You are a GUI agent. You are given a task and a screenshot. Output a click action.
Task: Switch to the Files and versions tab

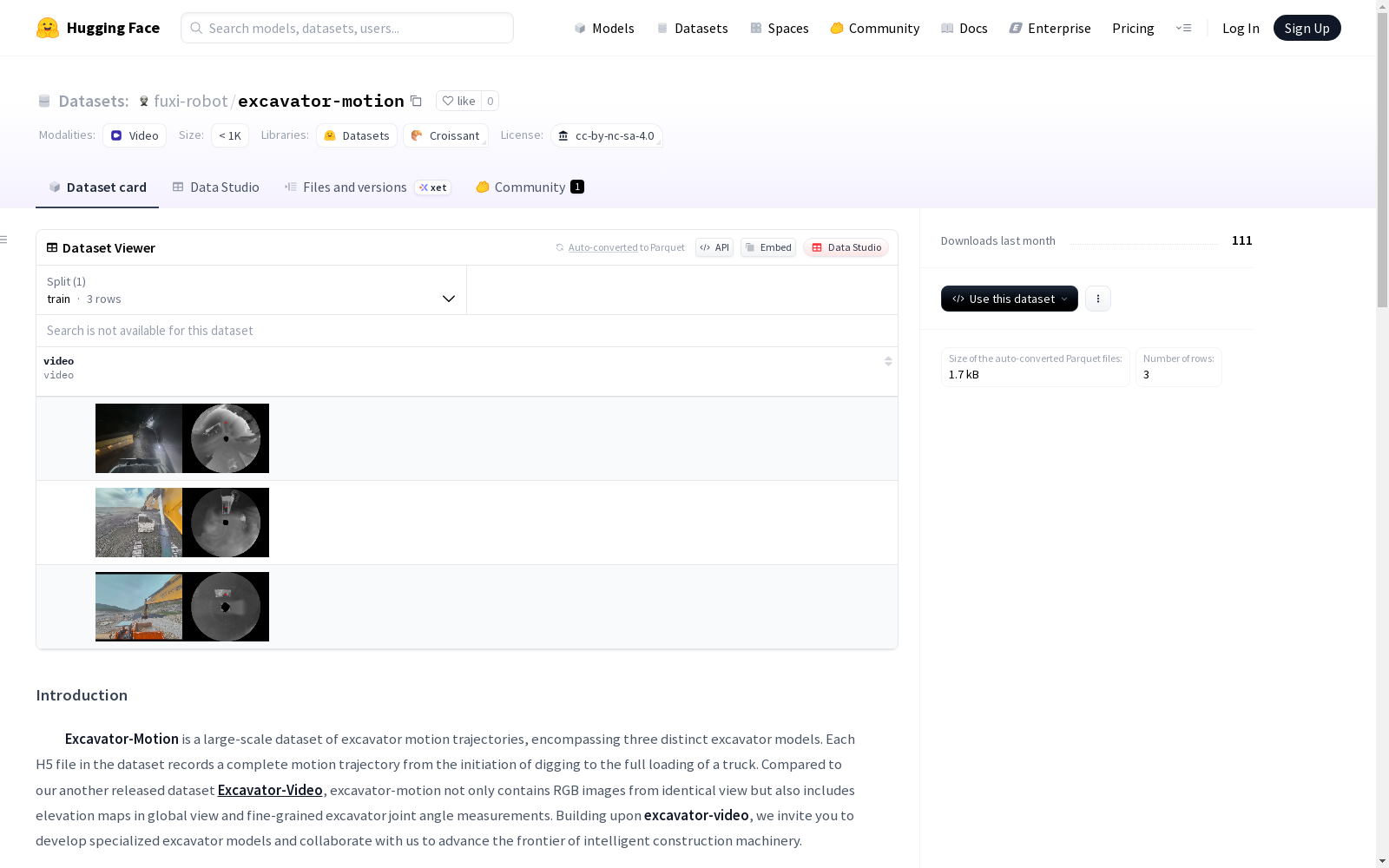(x=354, y=187)
